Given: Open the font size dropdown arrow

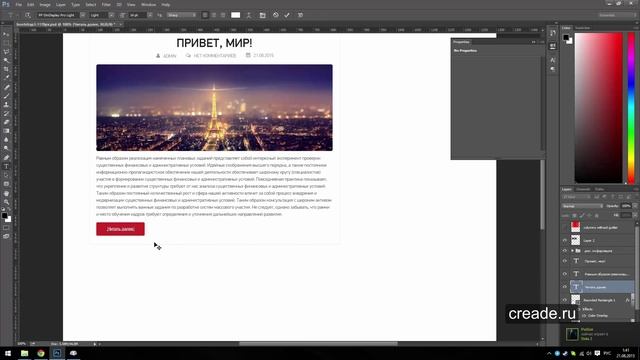Looking at the screenshot, I should pyautogui.click(x=150, y=15).
